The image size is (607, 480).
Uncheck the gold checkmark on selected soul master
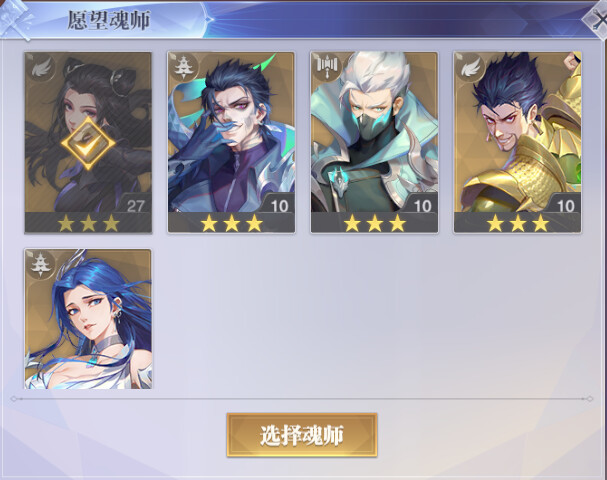(88, 143)
